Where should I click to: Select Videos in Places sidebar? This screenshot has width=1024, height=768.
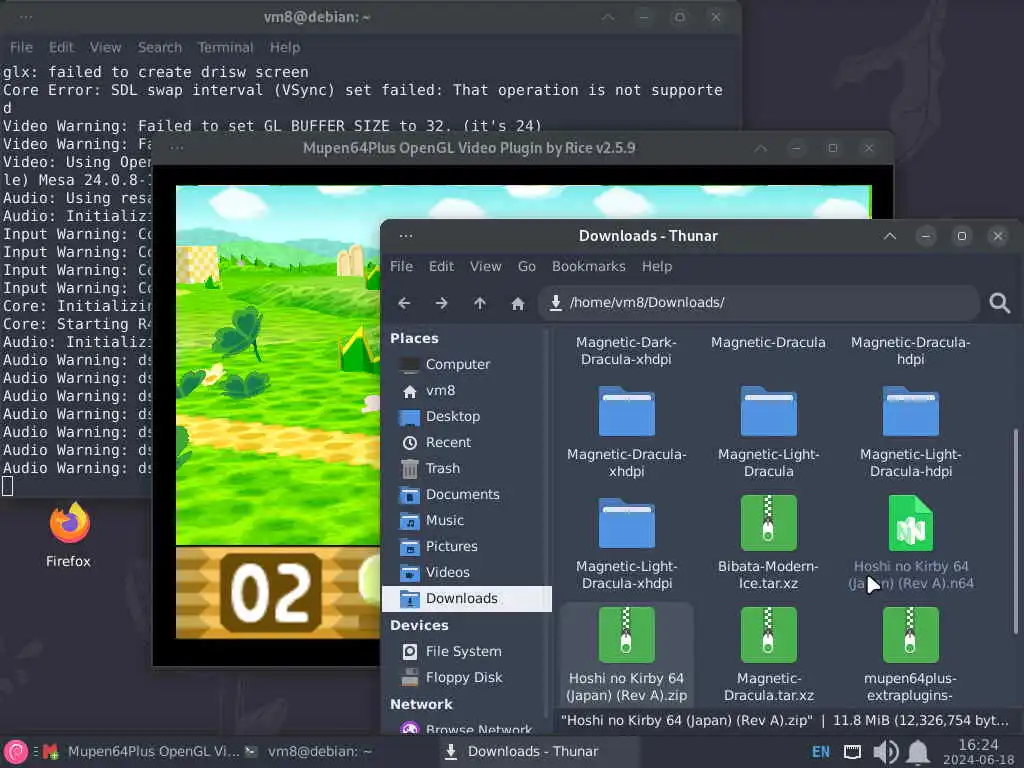466,573
